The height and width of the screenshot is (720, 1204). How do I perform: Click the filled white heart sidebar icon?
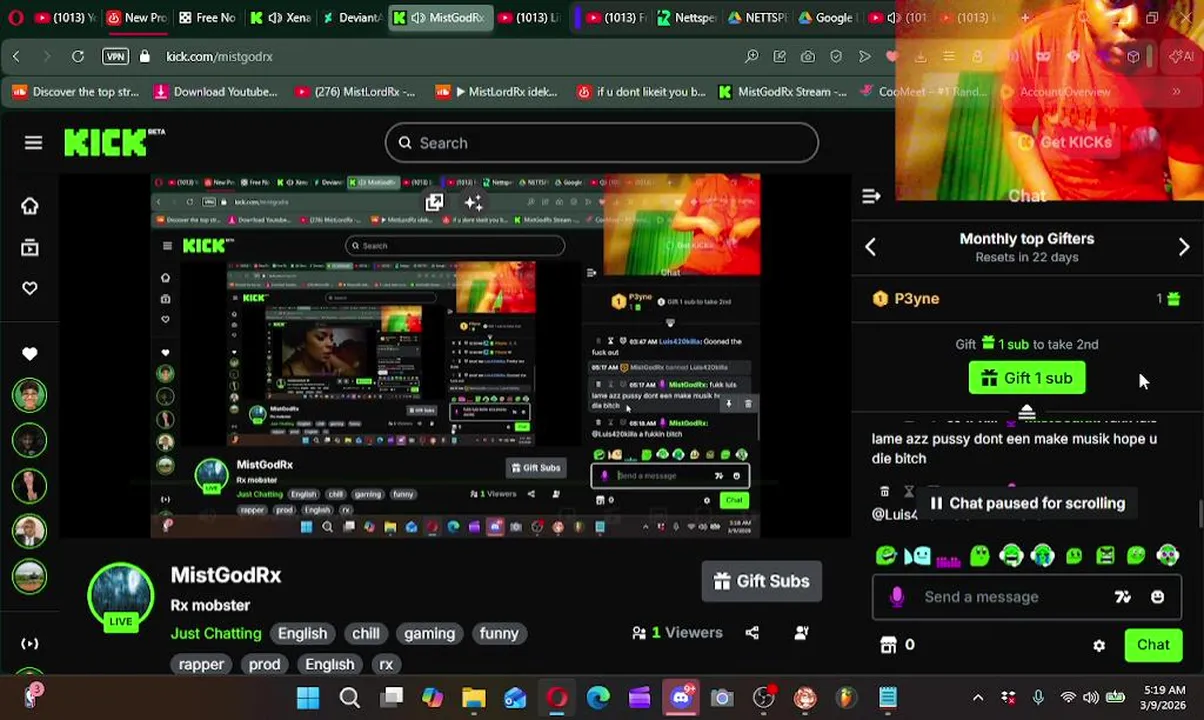(29, 354)
